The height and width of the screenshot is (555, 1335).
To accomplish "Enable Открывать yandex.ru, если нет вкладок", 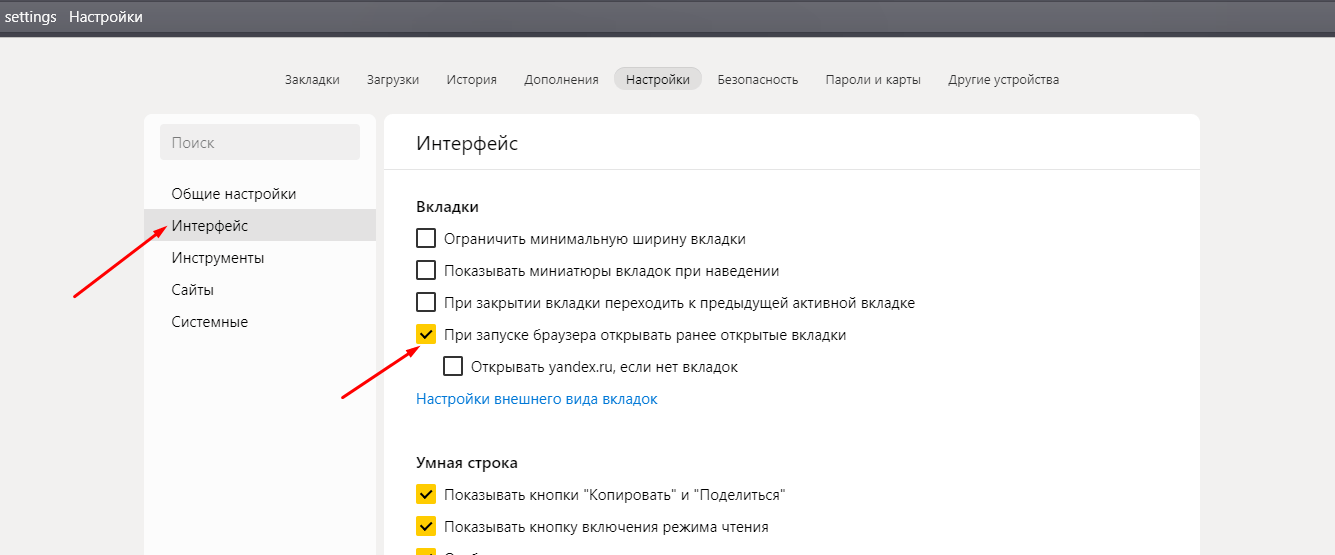I will pos(453,367).
